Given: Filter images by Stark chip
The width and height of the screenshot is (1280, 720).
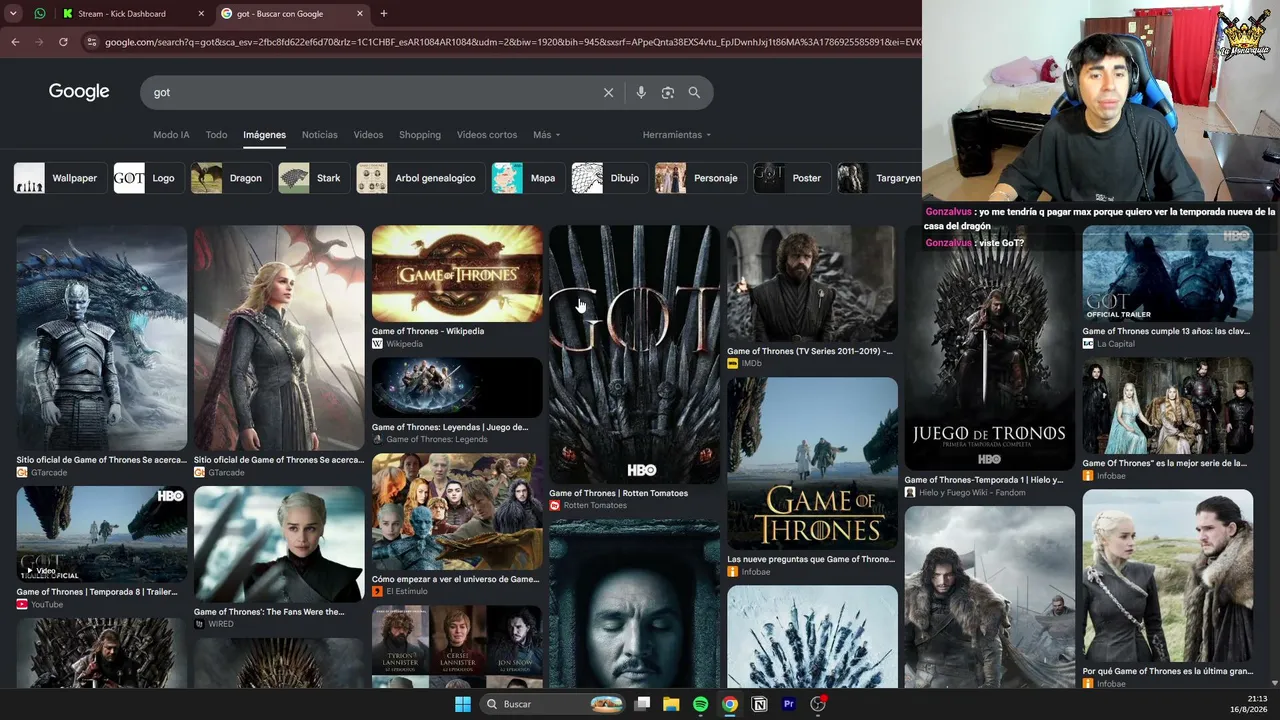Looking at the screenshot, I should coord(312,178).
